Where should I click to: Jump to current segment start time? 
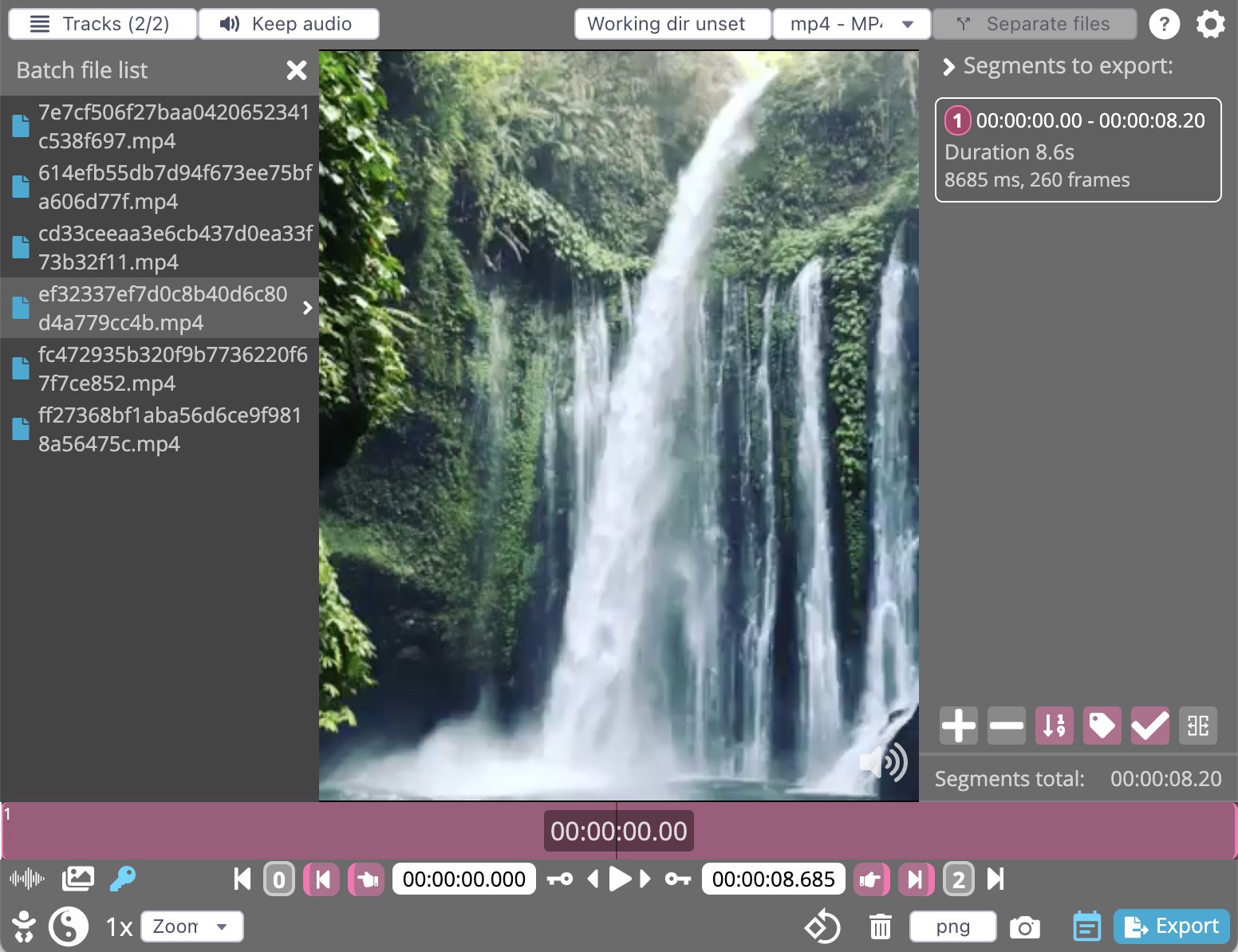point(322,879)
